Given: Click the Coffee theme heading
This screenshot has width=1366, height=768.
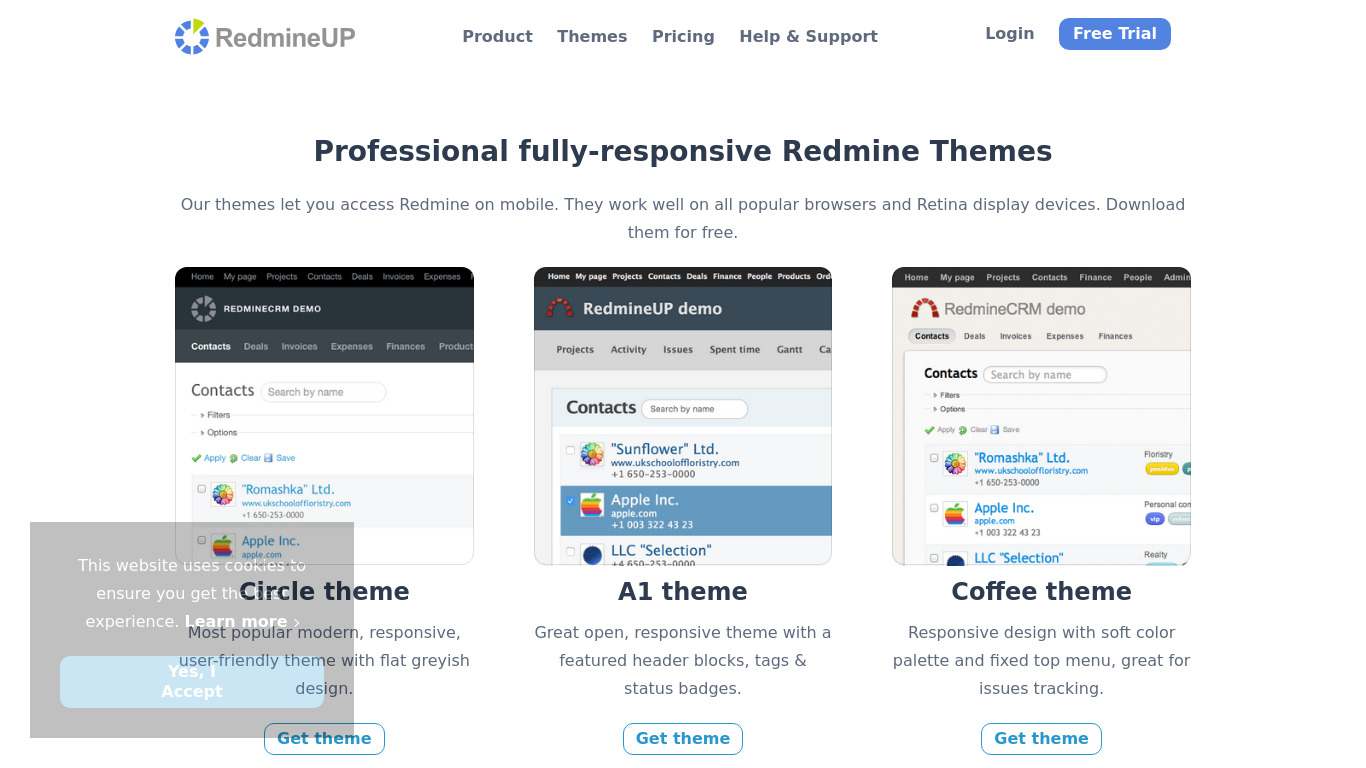Looking at the screenshot, I should coord(1041,591).
